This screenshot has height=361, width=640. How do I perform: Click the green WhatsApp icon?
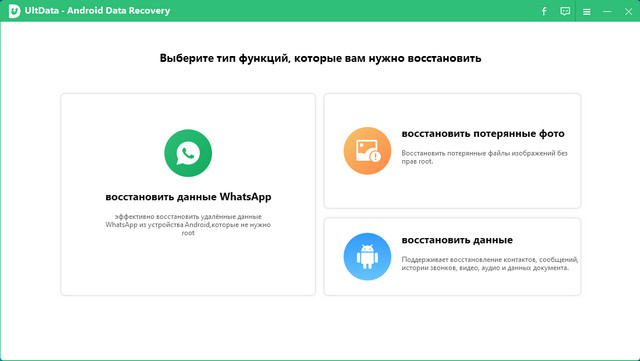188,153
